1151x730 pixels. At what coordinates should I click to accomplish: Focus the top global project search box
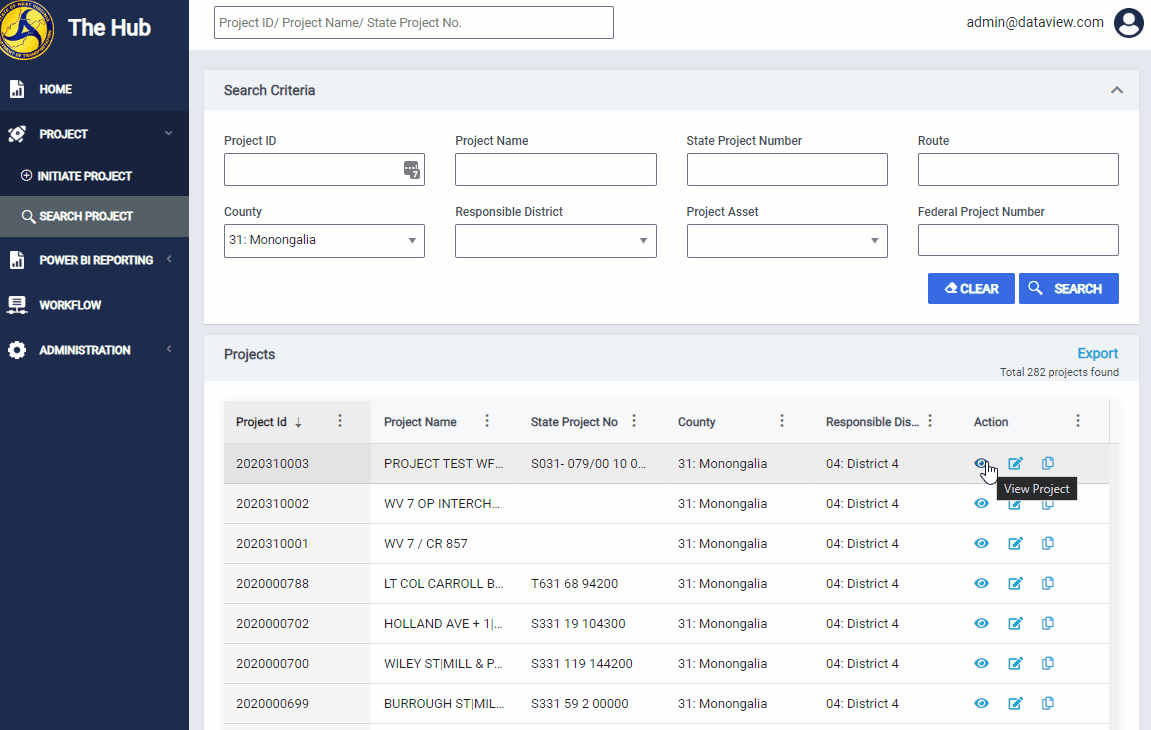[x=413, y=23]
